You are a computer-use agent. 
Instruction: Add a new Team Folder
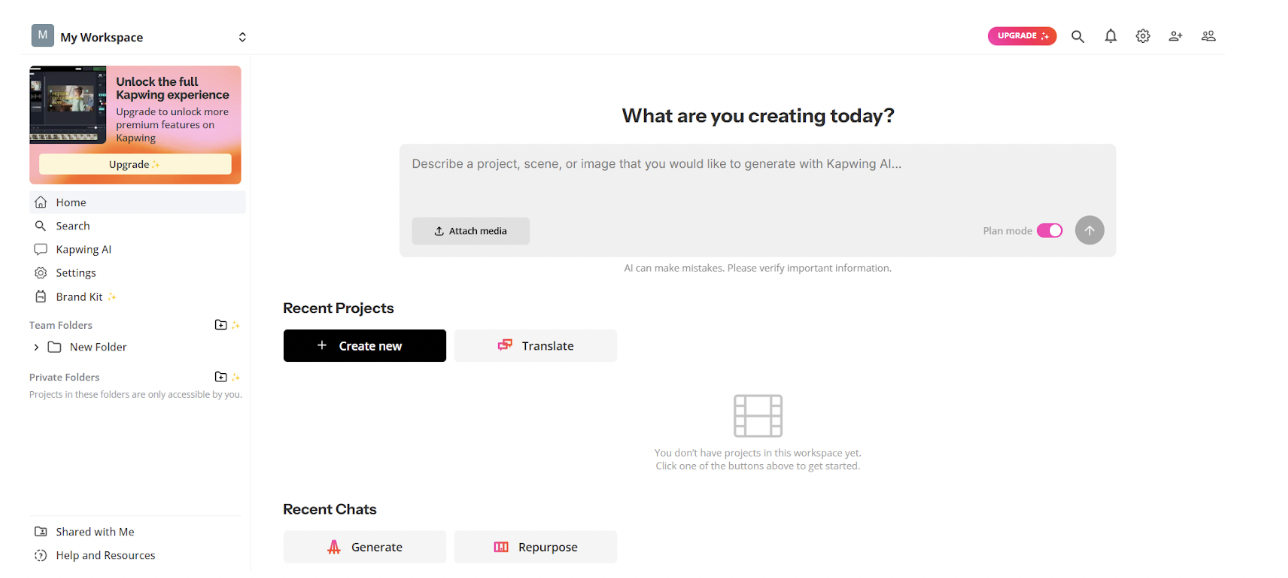[x=221, y=325]
